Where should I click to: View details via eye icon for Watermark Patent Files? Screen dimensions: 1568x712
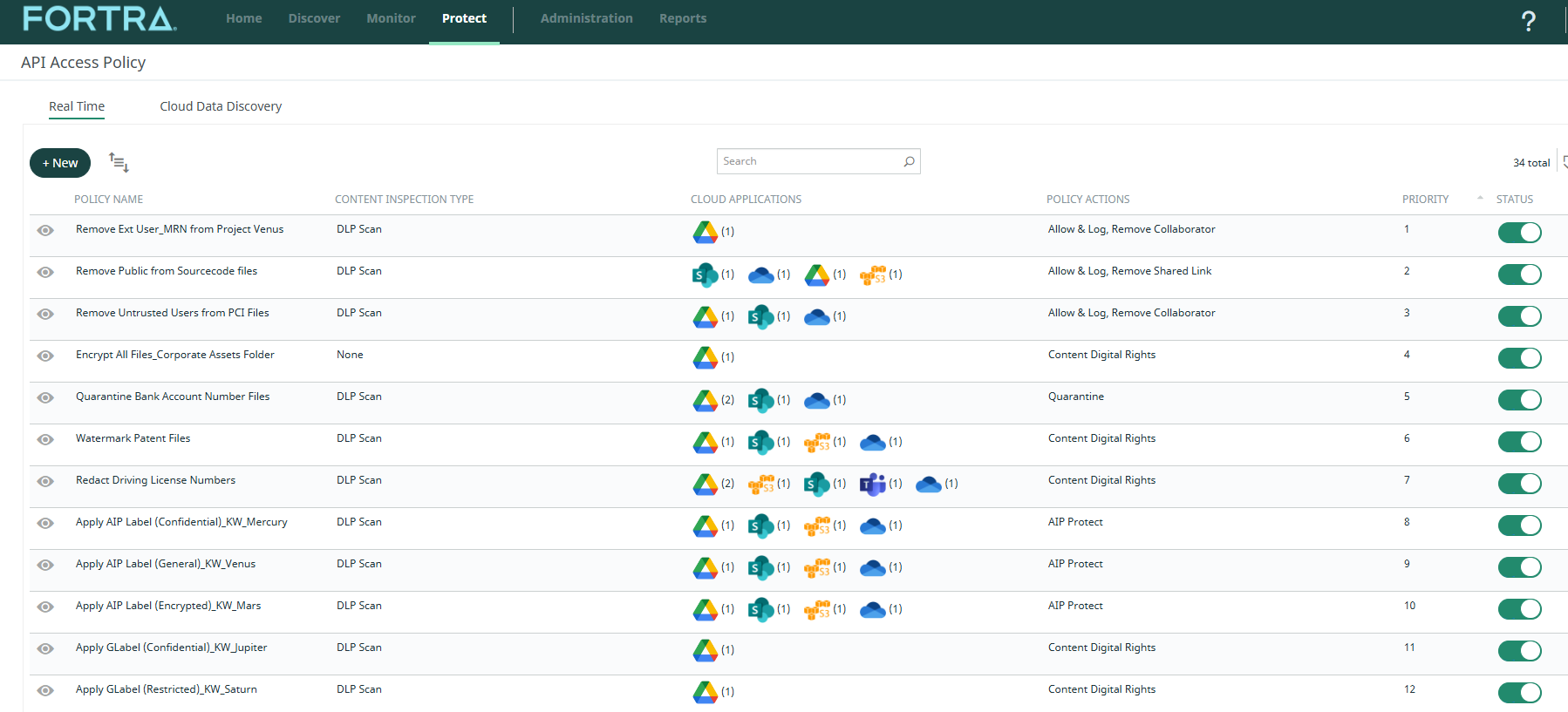click(45, 439)
